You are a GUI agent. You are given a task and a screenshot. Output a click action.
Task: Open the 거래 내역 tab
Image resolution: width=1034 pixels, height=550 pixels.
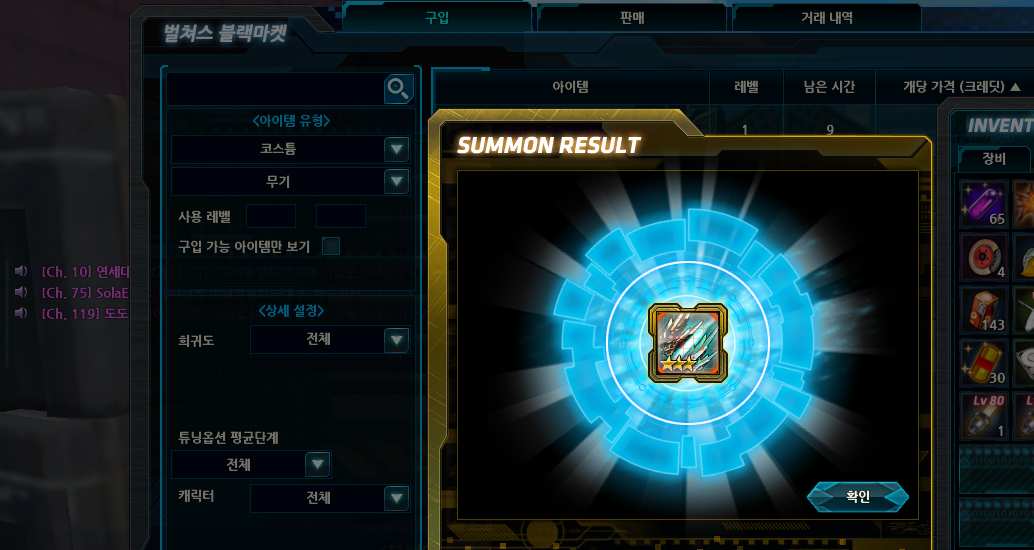click(827, 18)
